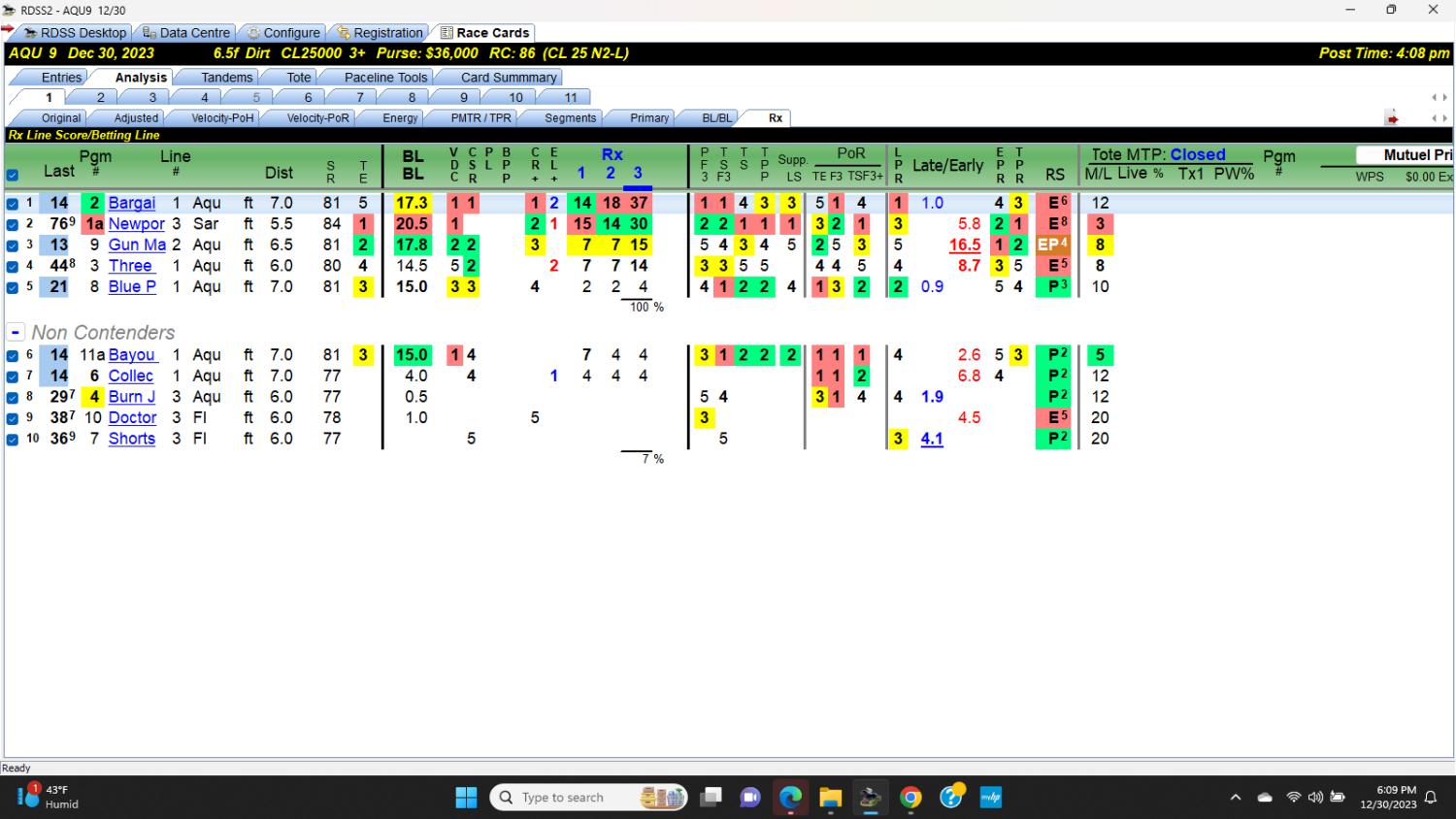The height and width of the screenshot is (819, 1456).
Task: Open the notification bell in the taskbar
Action: coord(1431,798)
